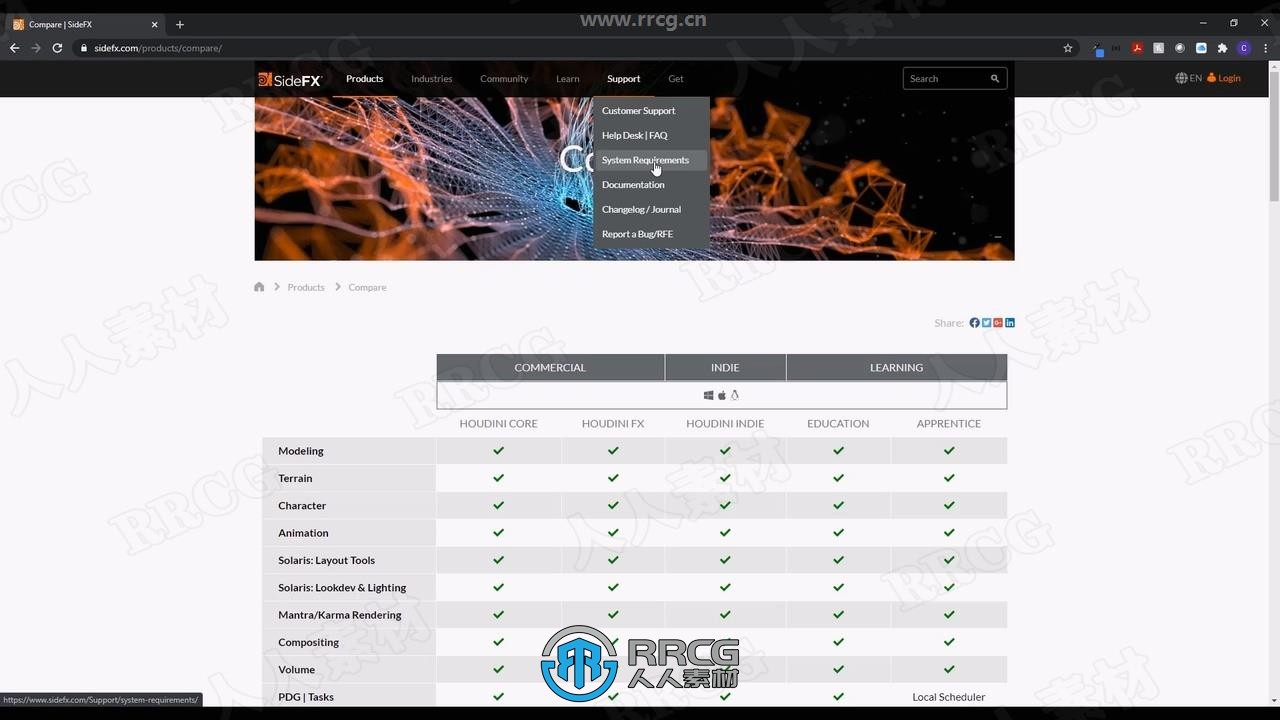Click the Modeling row label
Screen dimensions: 1280x720
pyautogui.click(x=301, y=451)
